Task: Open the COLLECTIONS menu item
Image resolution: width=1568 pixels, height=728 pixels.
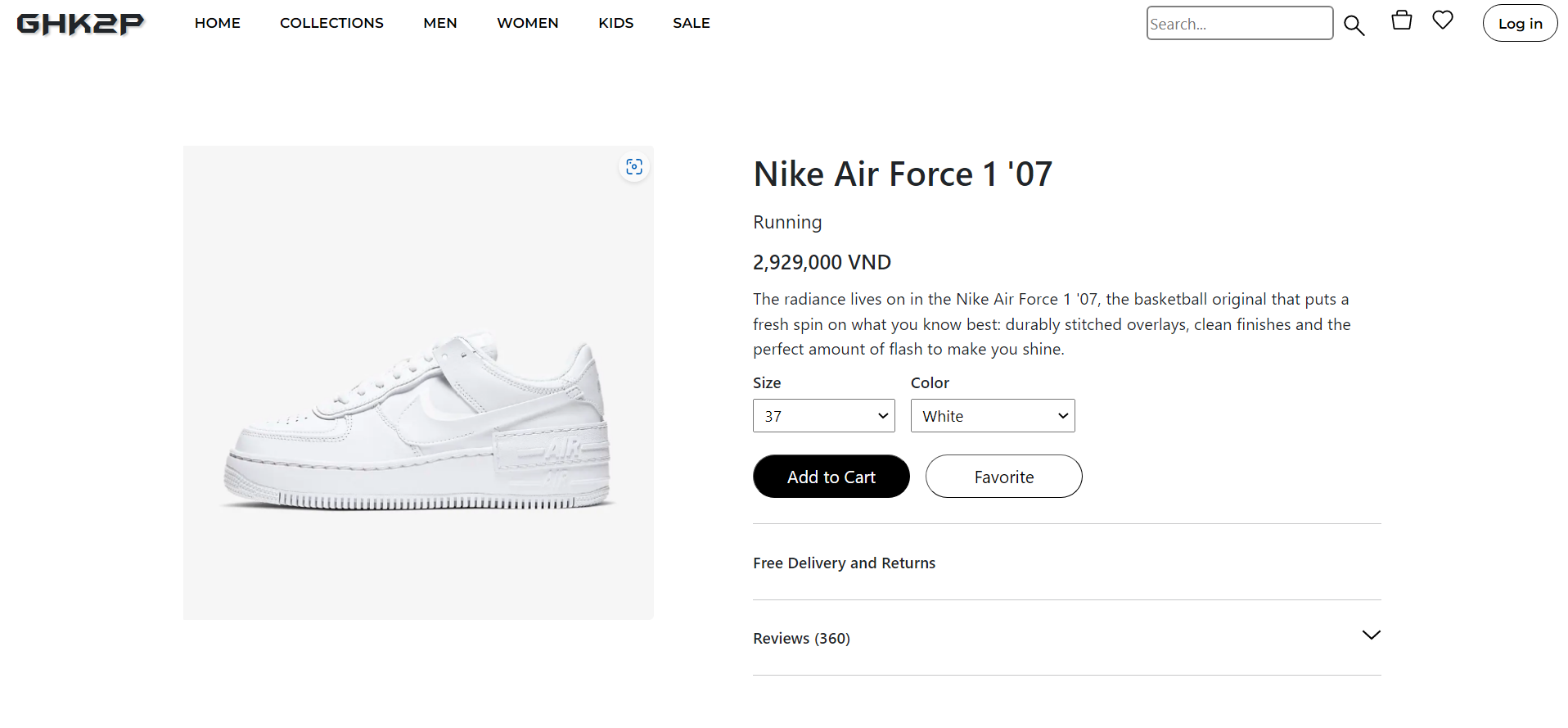Action: pyautogui.click(x=331, y=23)
